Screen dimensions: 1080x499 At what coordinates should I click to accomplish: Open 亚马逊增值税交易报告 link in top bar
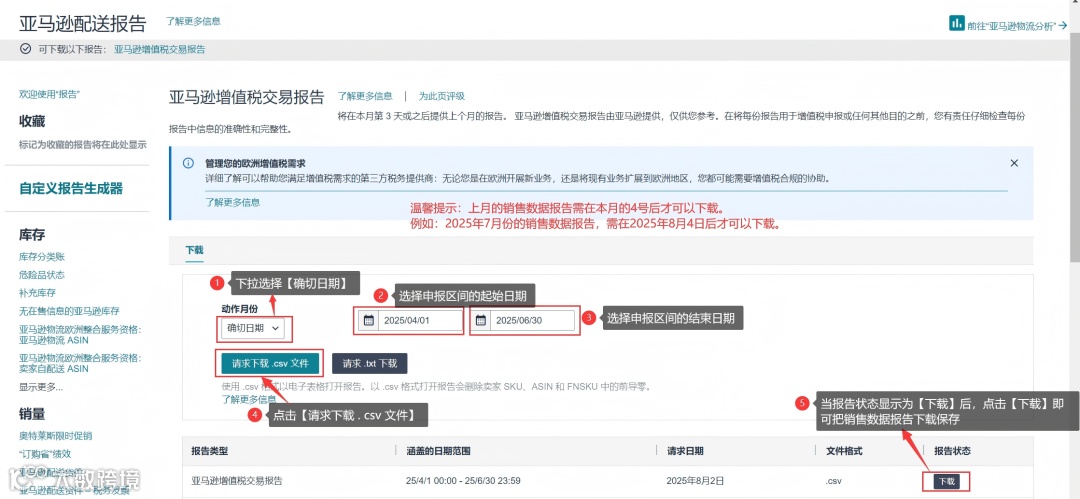[160, 50]
